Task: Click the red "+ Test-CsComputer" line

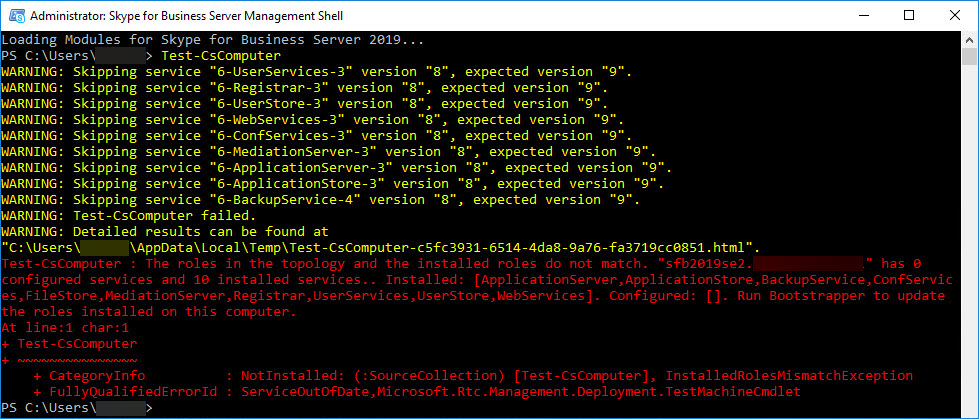Action: [69, 343]
